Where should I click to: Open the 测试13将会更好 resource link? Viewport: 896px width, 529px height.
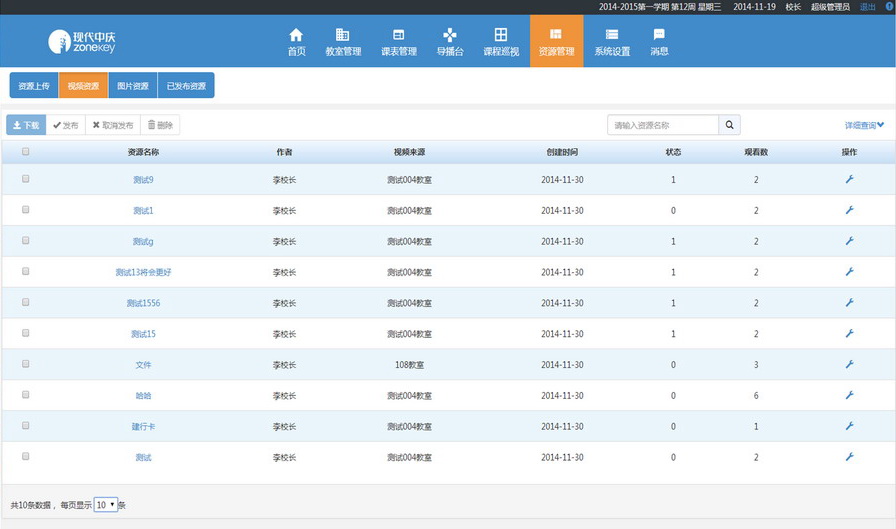pyautogui.click(x=143, y=272)
